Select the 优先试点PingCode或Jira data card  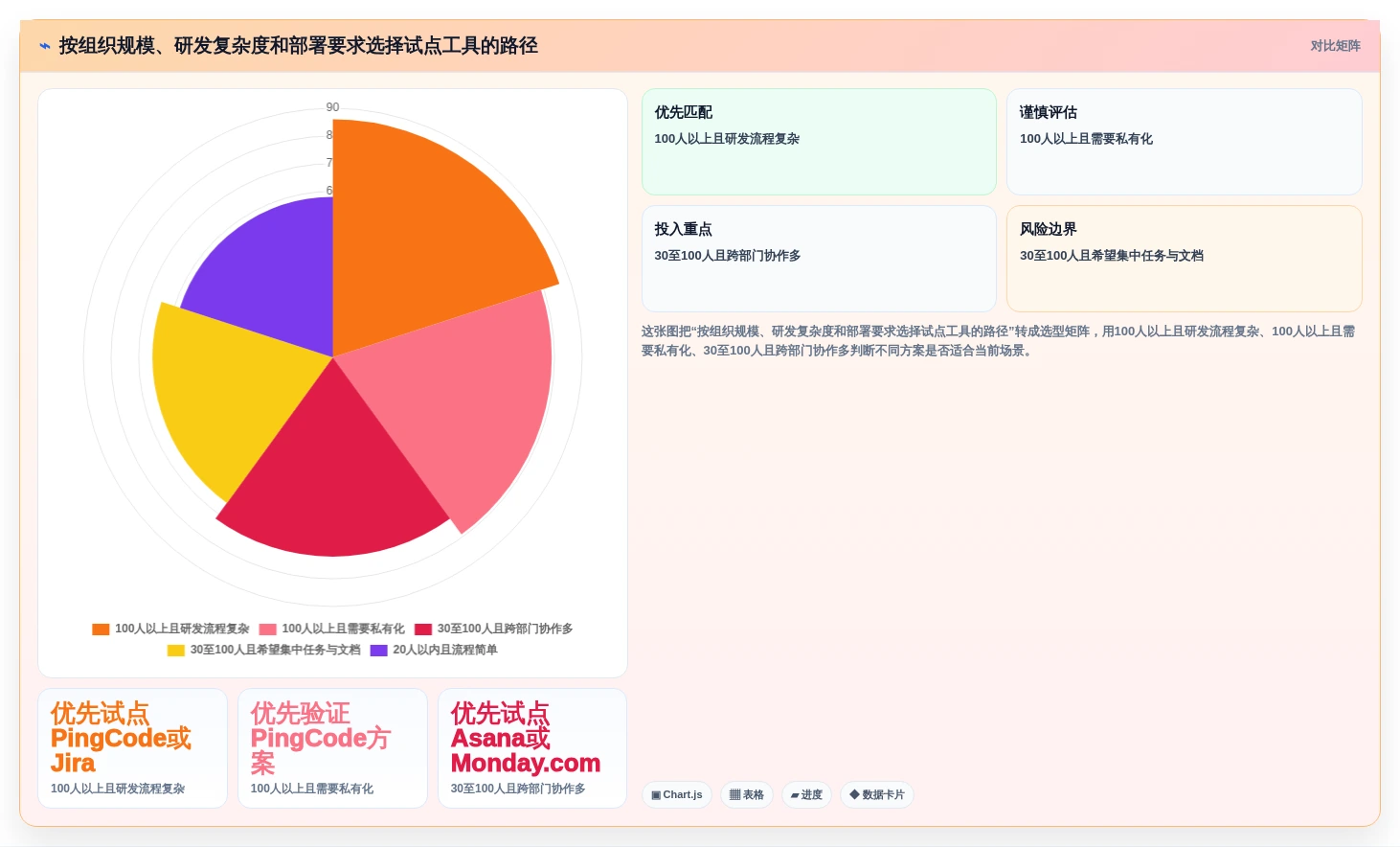click(x=132, y=748)
